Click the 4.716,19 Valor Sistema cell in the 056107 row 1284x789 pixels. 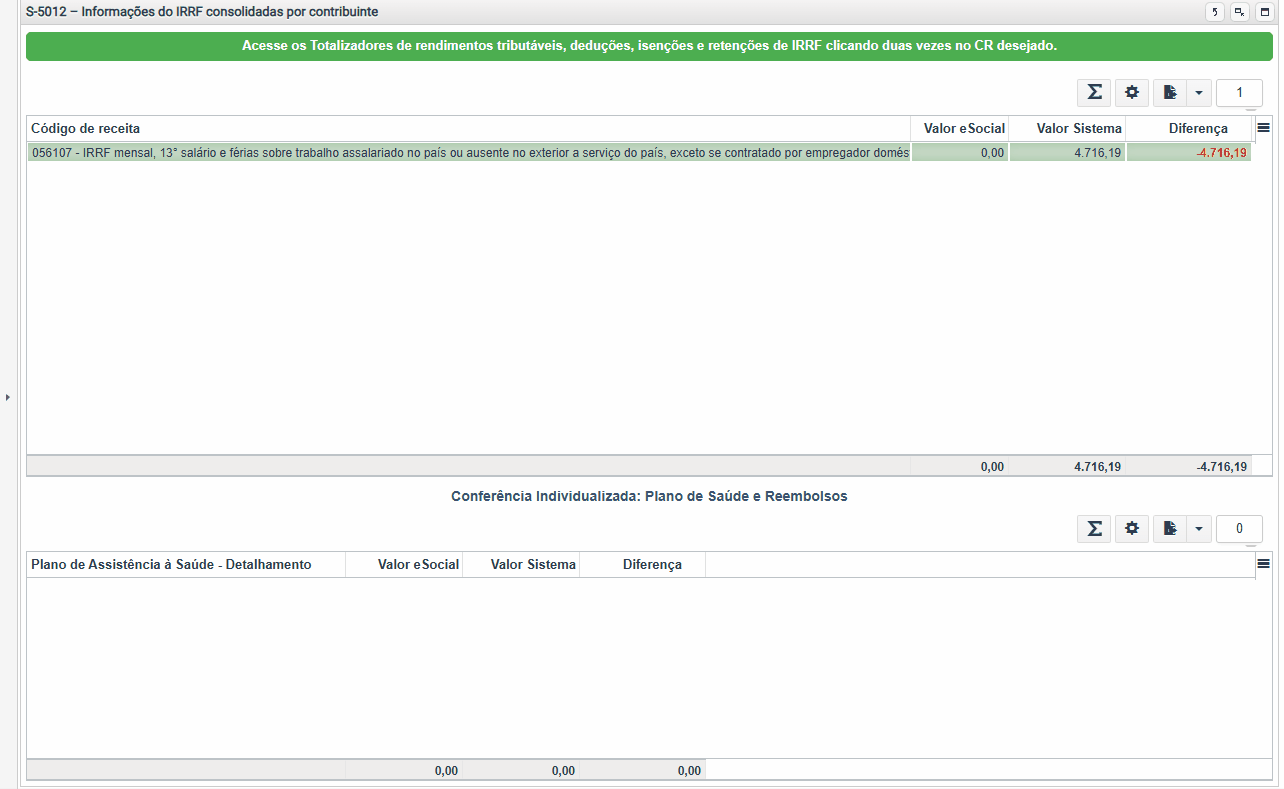(x=1067, y=153)
